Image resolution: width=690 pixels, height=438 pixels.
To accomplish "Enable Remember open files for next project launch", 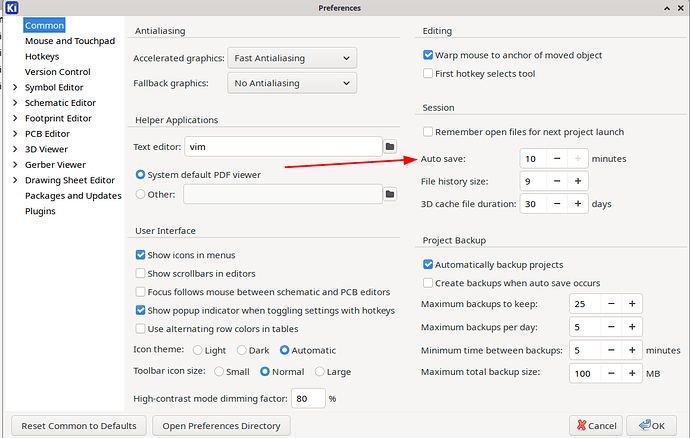I will click(428, 132).
